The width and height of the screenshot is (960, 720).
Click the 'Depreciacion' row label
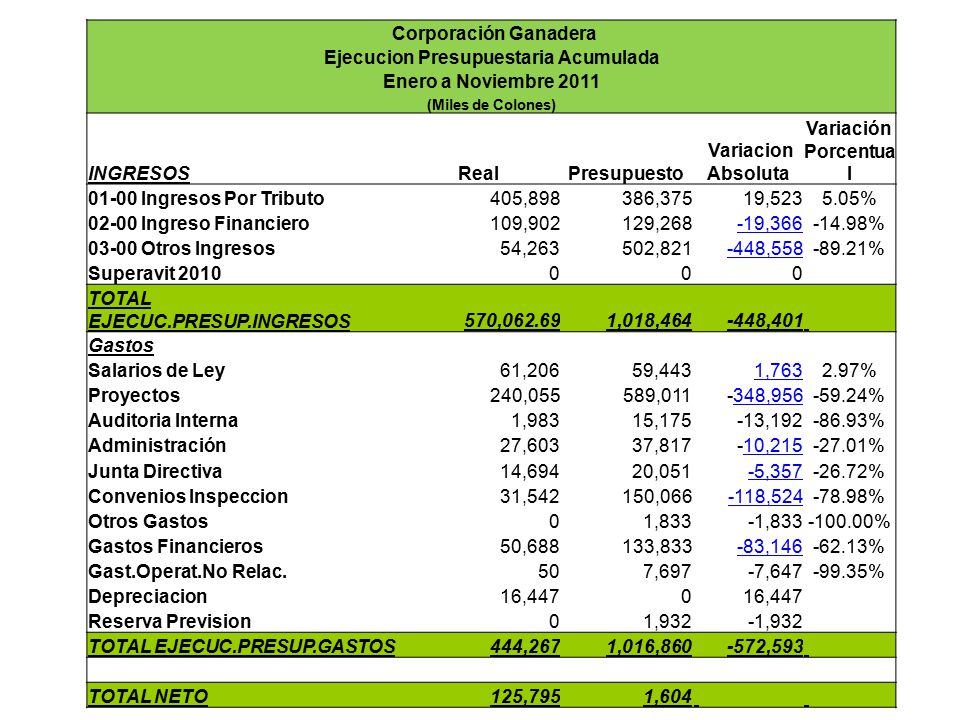148,596
